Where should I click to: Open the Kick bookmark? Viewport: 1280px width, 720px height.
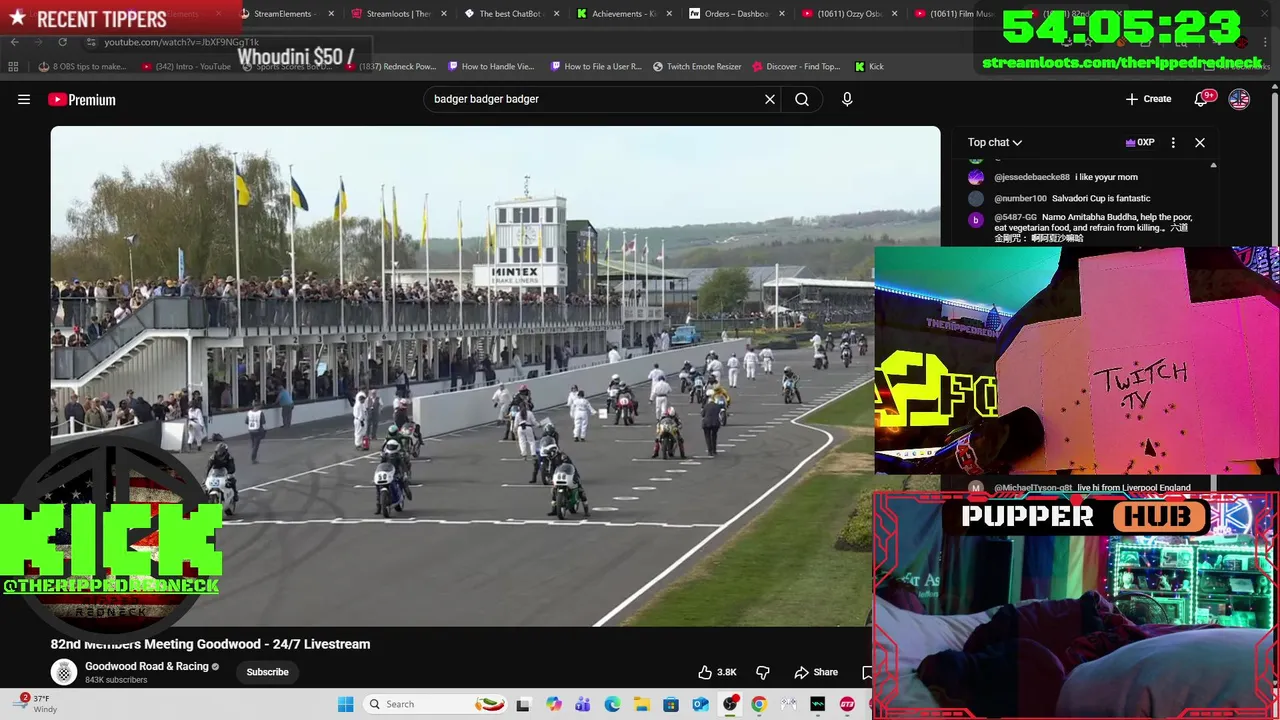869,66
